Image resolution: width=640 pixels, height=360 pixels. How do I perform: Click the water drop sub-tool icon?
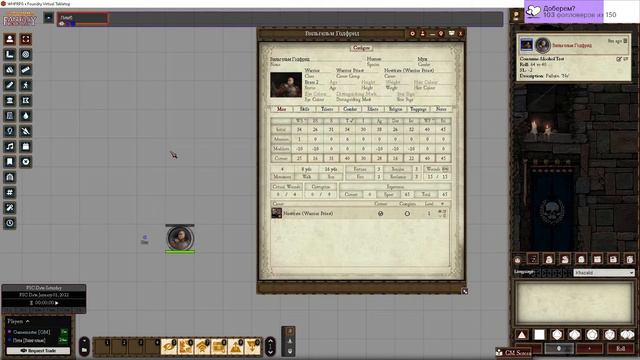(x=26, y=116)
